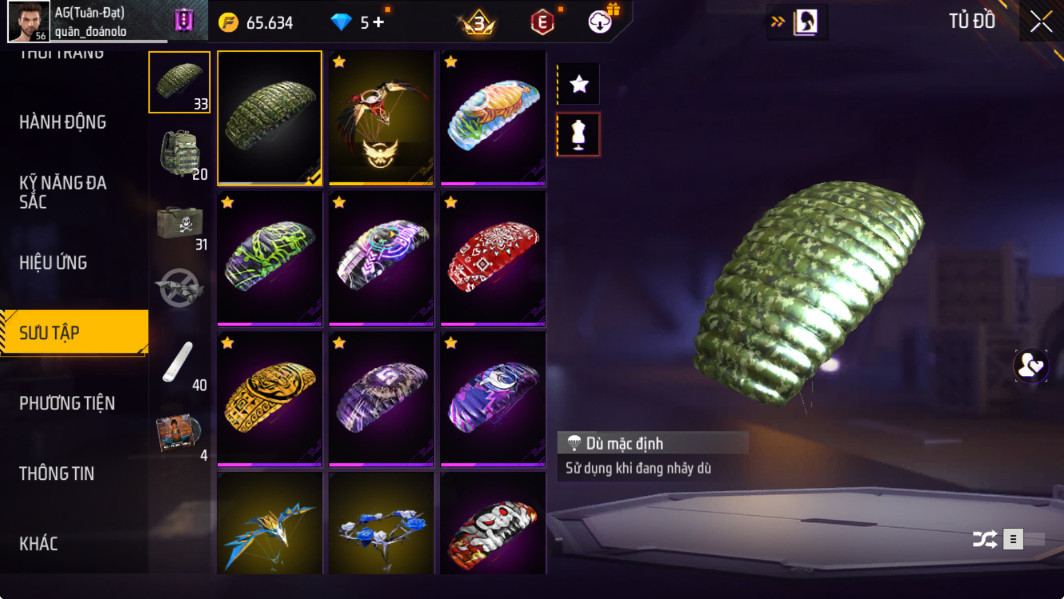Toggle the shuffle random skin button
1064x599 pixels.
click(x=985, y=539)
